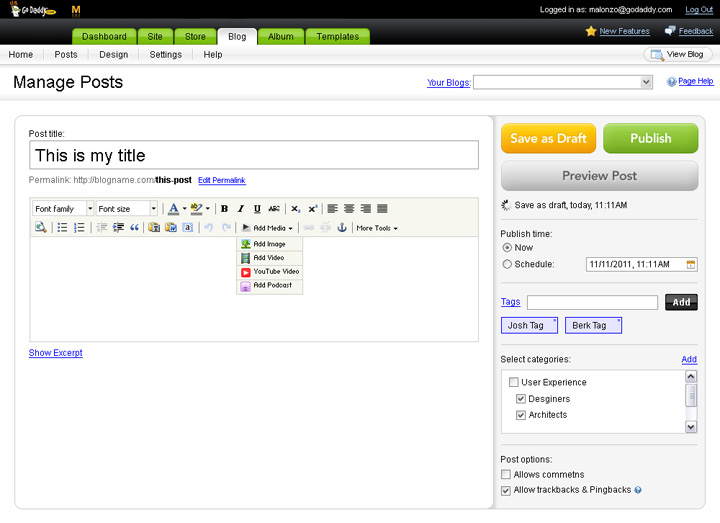The height and width of the screenshot is (523, 720).
Task: Check the User Experience category
Action: click(514, 382)
